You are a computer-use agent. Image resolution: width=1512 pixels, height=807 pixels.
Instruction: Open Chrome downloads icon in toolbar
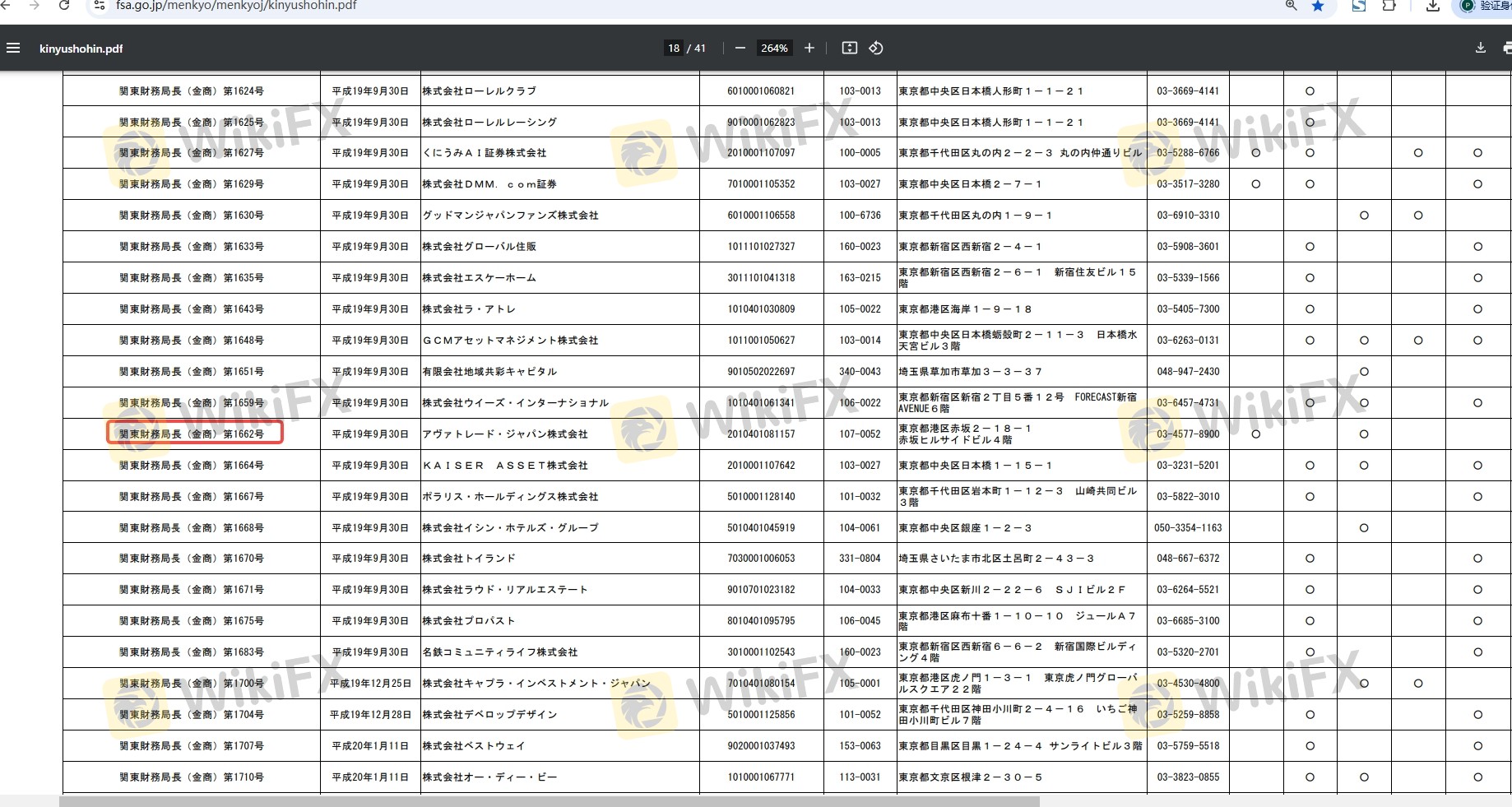pos(1432,6)
